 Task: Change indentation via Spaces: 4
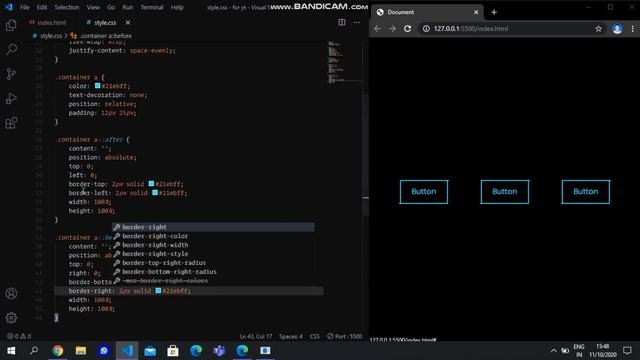(x=291, y=336)
